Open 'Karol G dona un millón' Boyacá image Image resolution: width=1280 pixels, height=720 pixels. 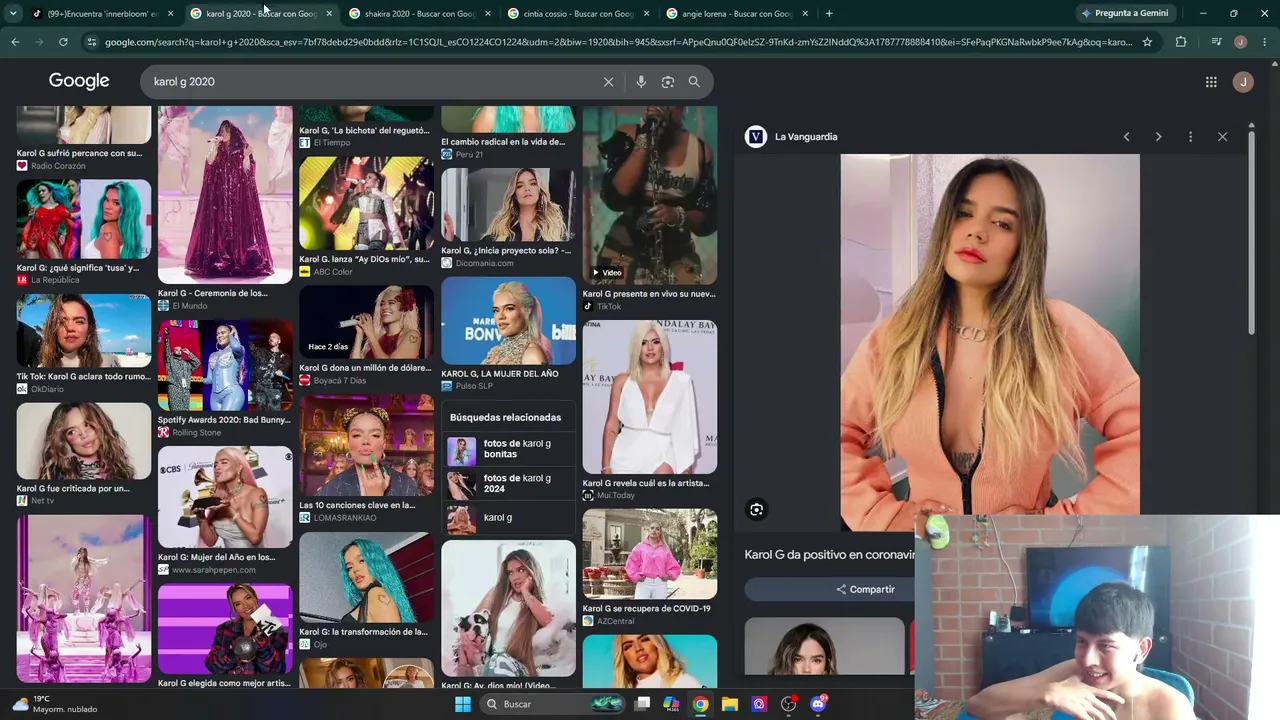367,322
